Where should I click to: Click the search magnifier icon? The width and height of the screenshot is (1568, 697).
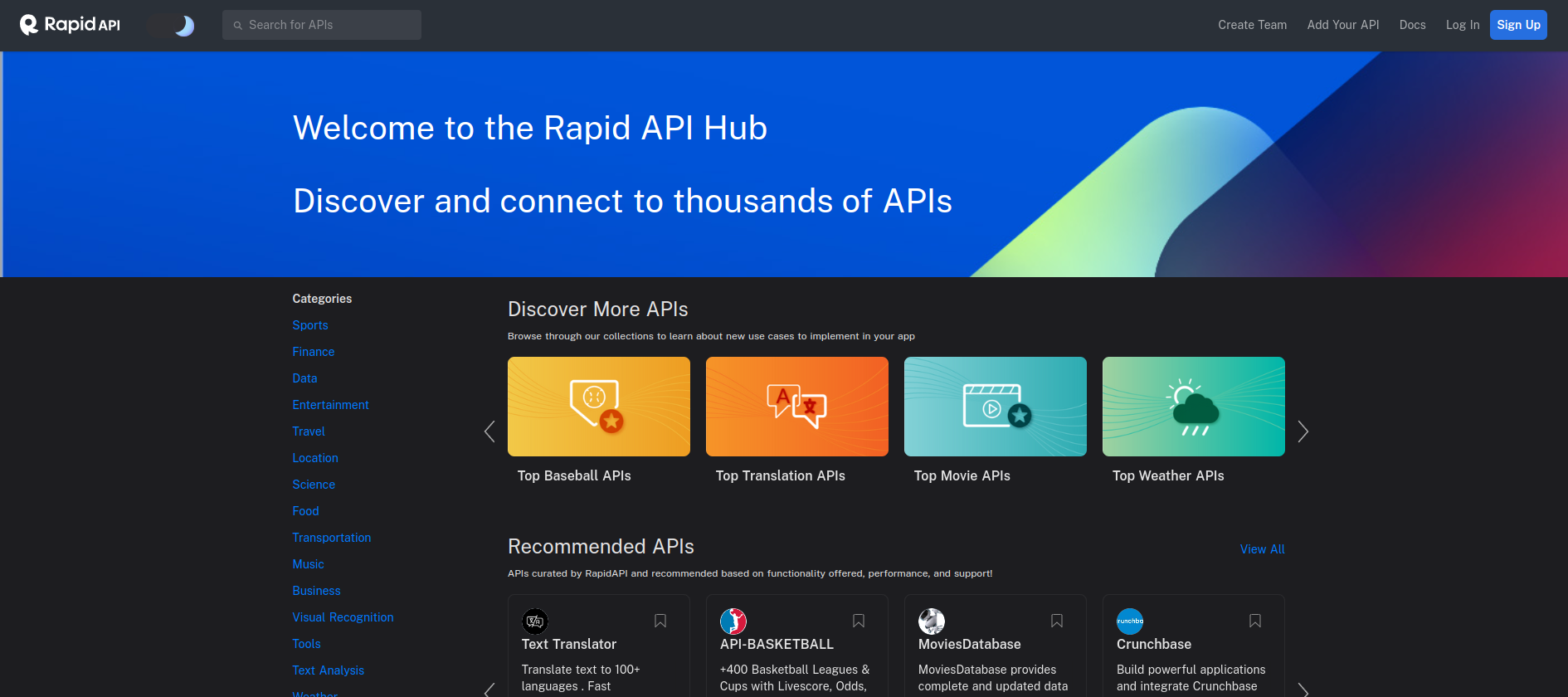tap(238, 26)
